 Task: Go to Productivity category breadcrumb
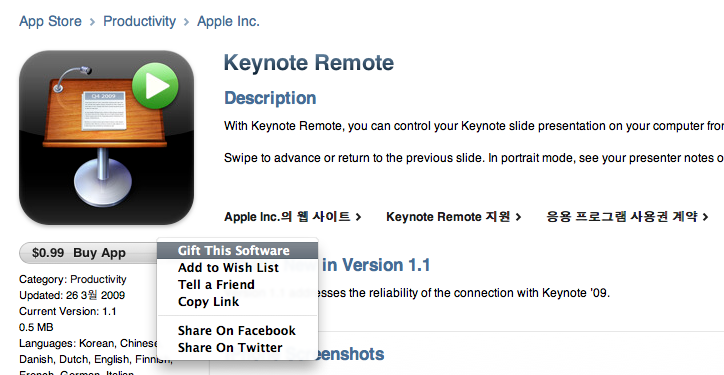pos(139,21)
